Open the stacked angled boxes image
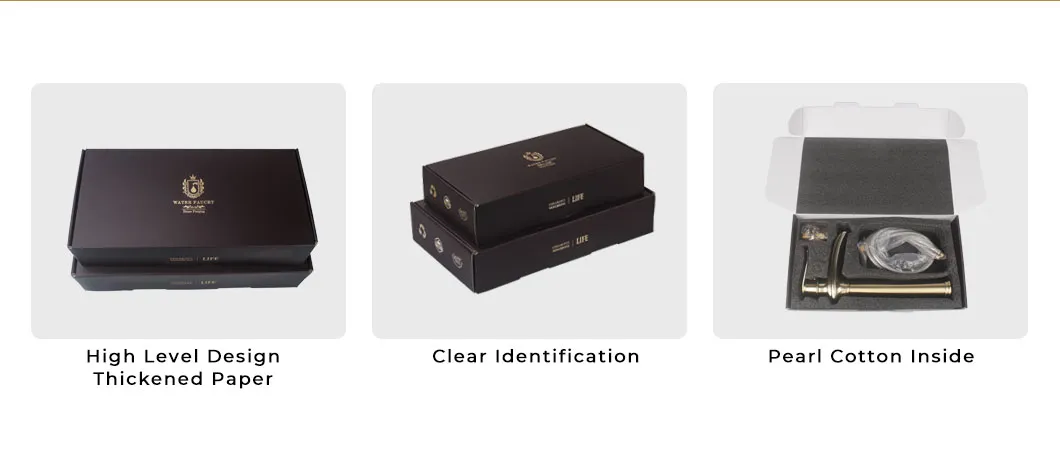 (x=529, y=210)
